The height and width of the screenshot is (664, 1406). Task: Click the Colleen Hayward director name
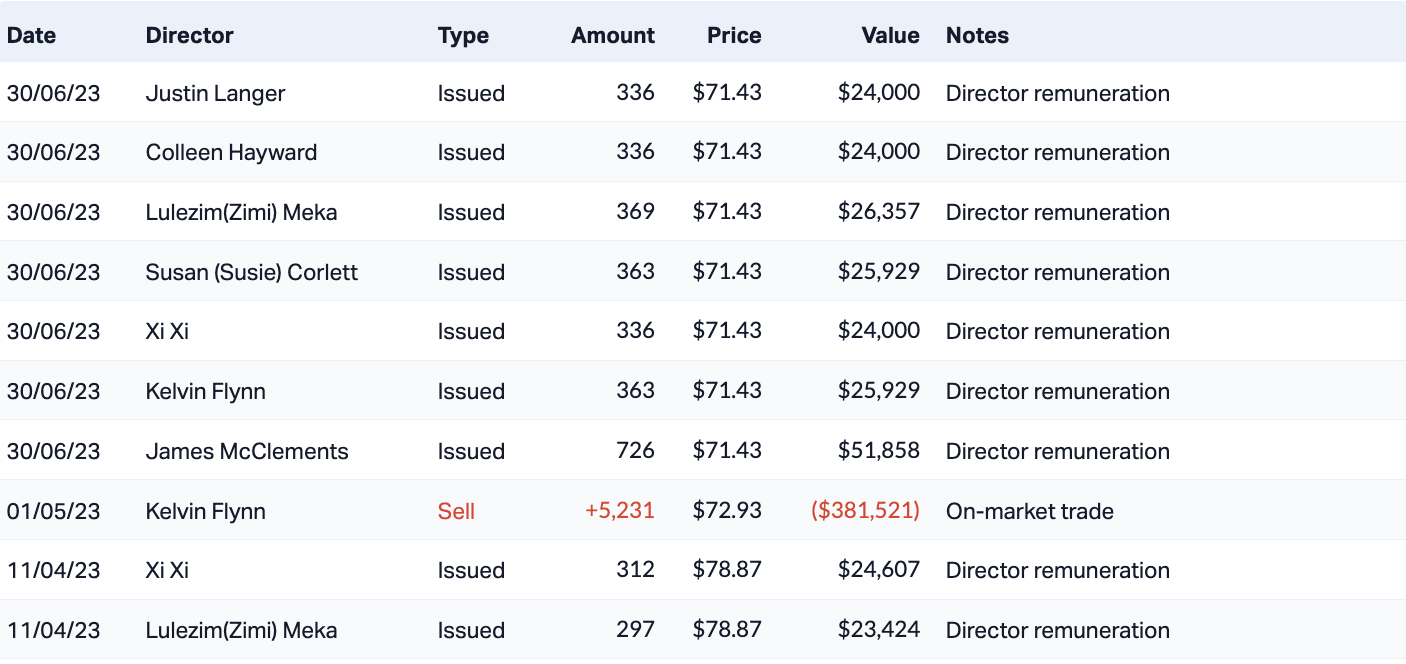231,152
